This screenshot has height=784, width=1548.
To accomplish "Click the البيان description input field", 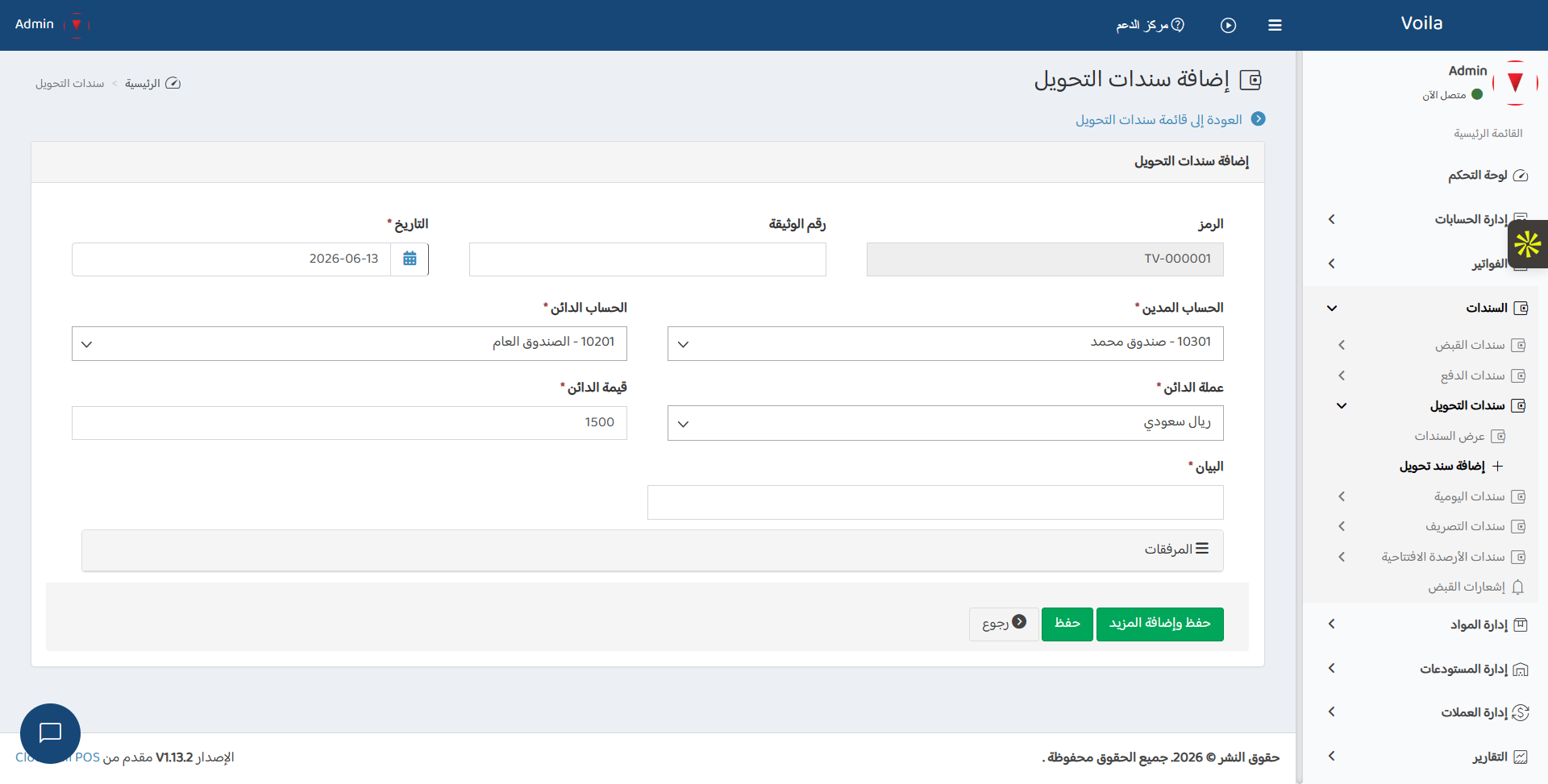I will point(935,502).
